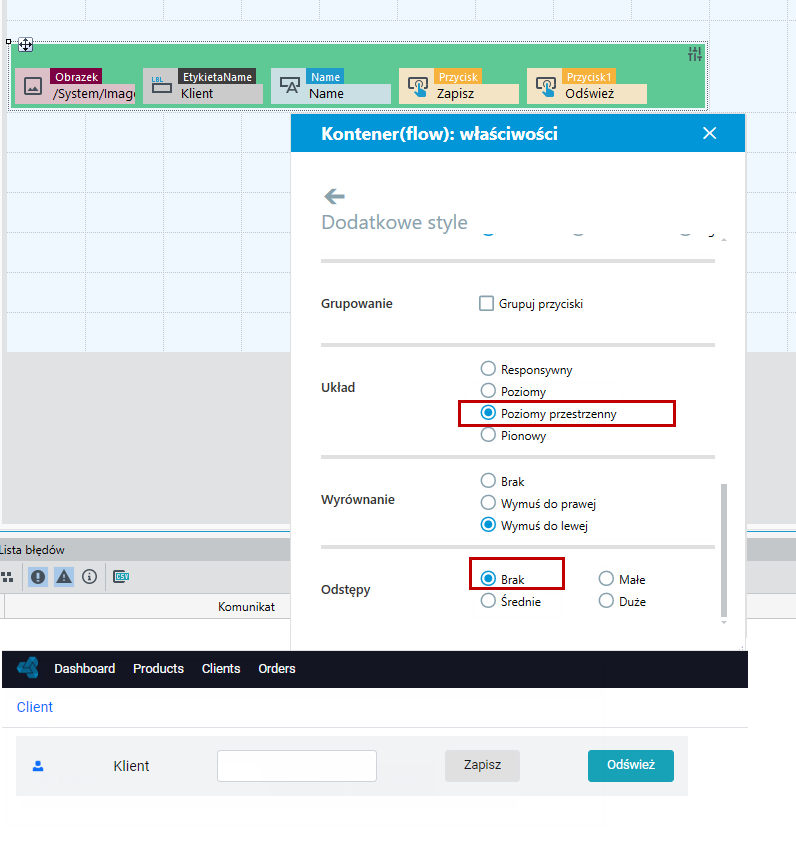Click the Lista błędów panel title
Viewport: 796px width, 843px height.
[x=32, y=549]
